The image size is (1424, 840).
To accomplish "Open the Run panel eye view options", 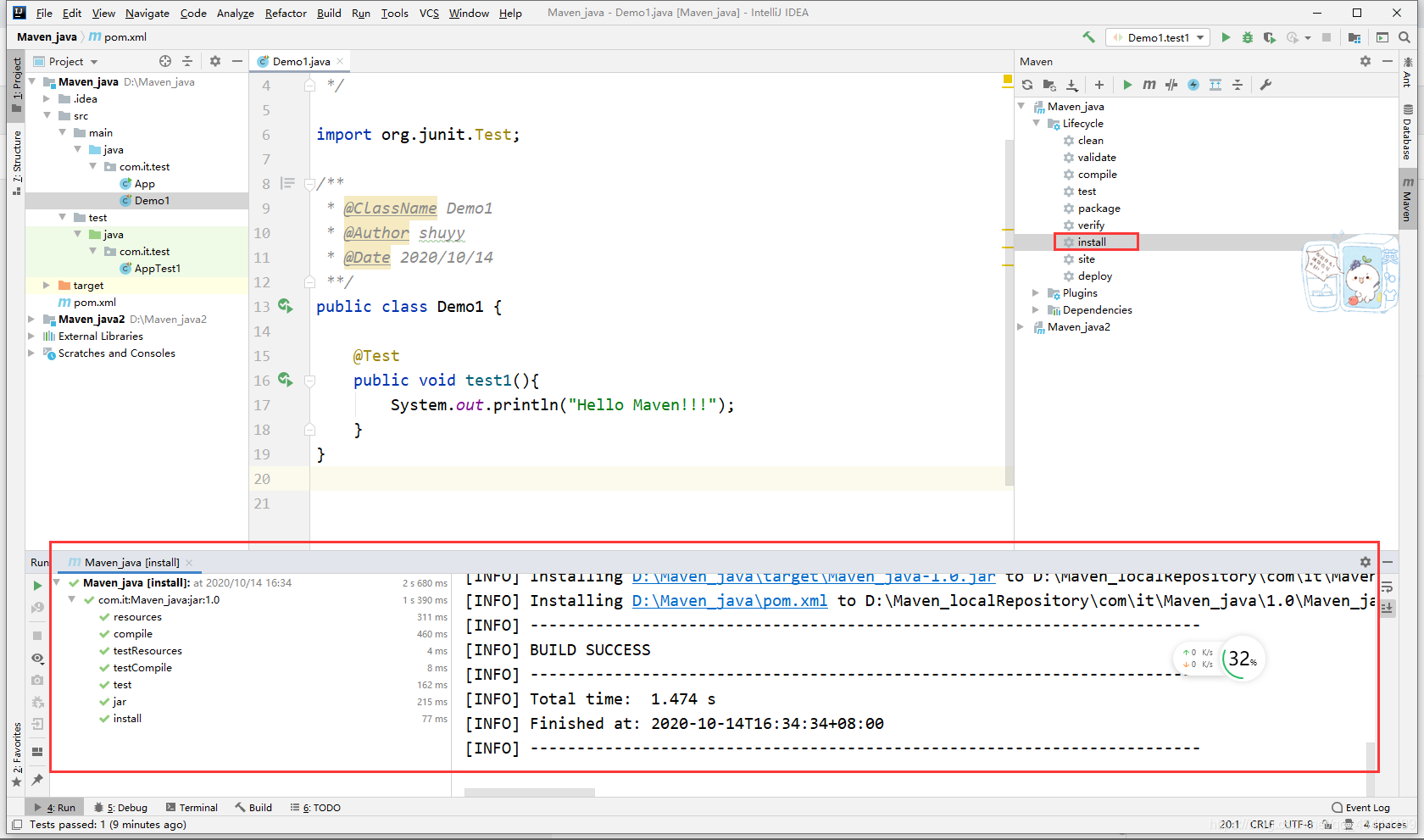I will (37, 658).
